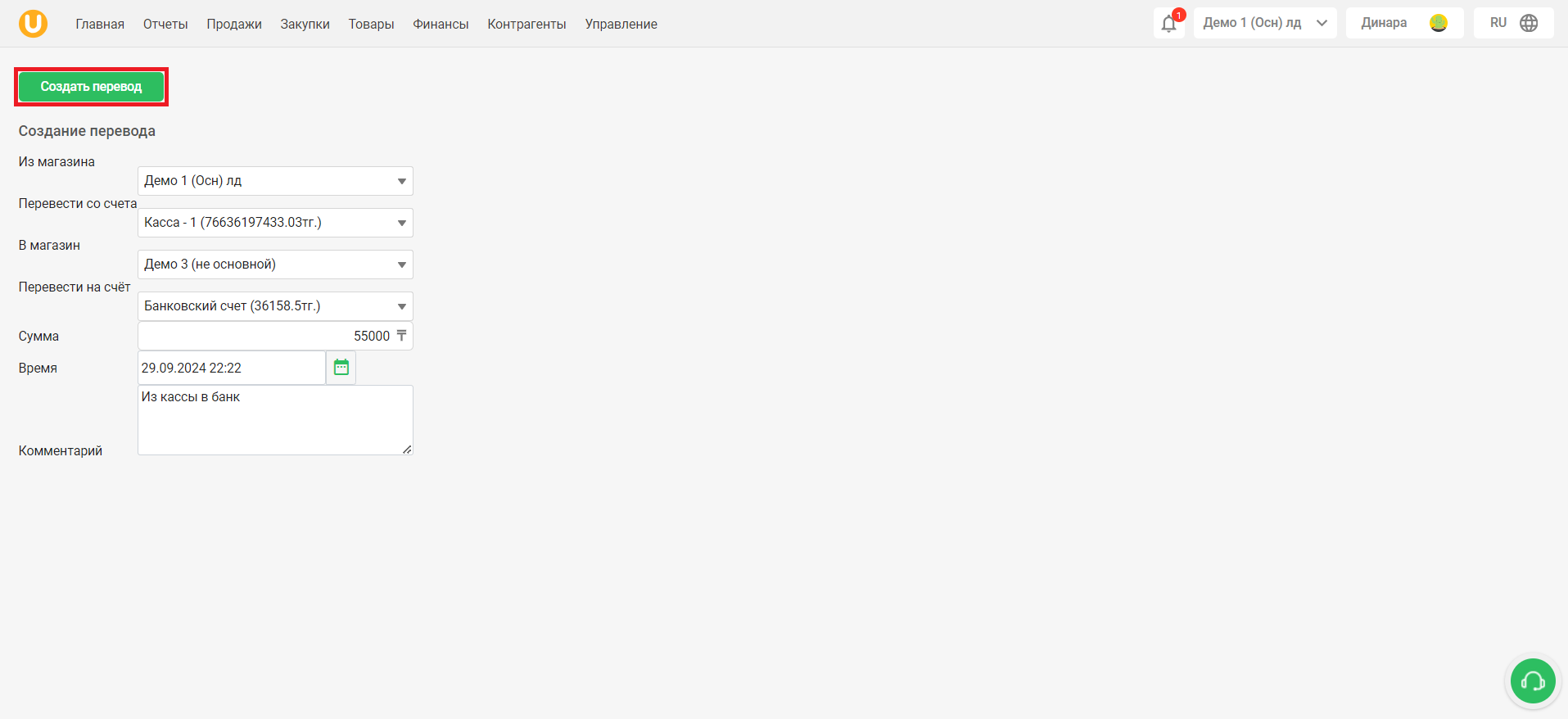Click the Перевести со счета label
1568x719 pixels.
pos(78,204)
